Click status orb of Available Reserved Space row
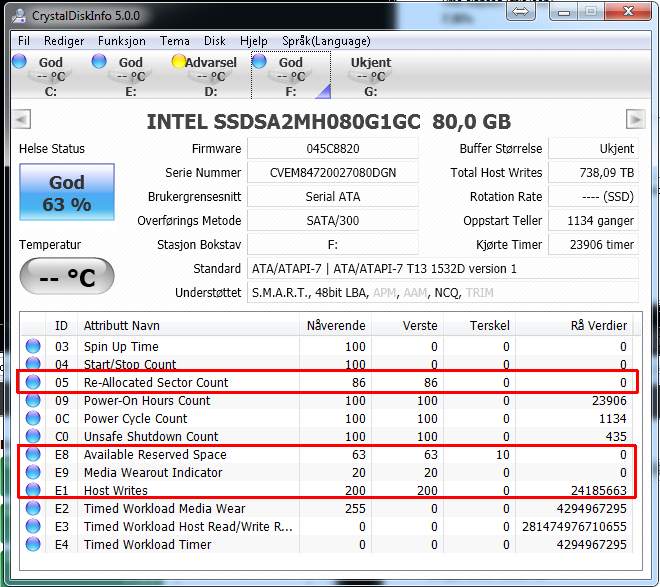The width and height of the screenshot is (660, 587). coord(33,454)
